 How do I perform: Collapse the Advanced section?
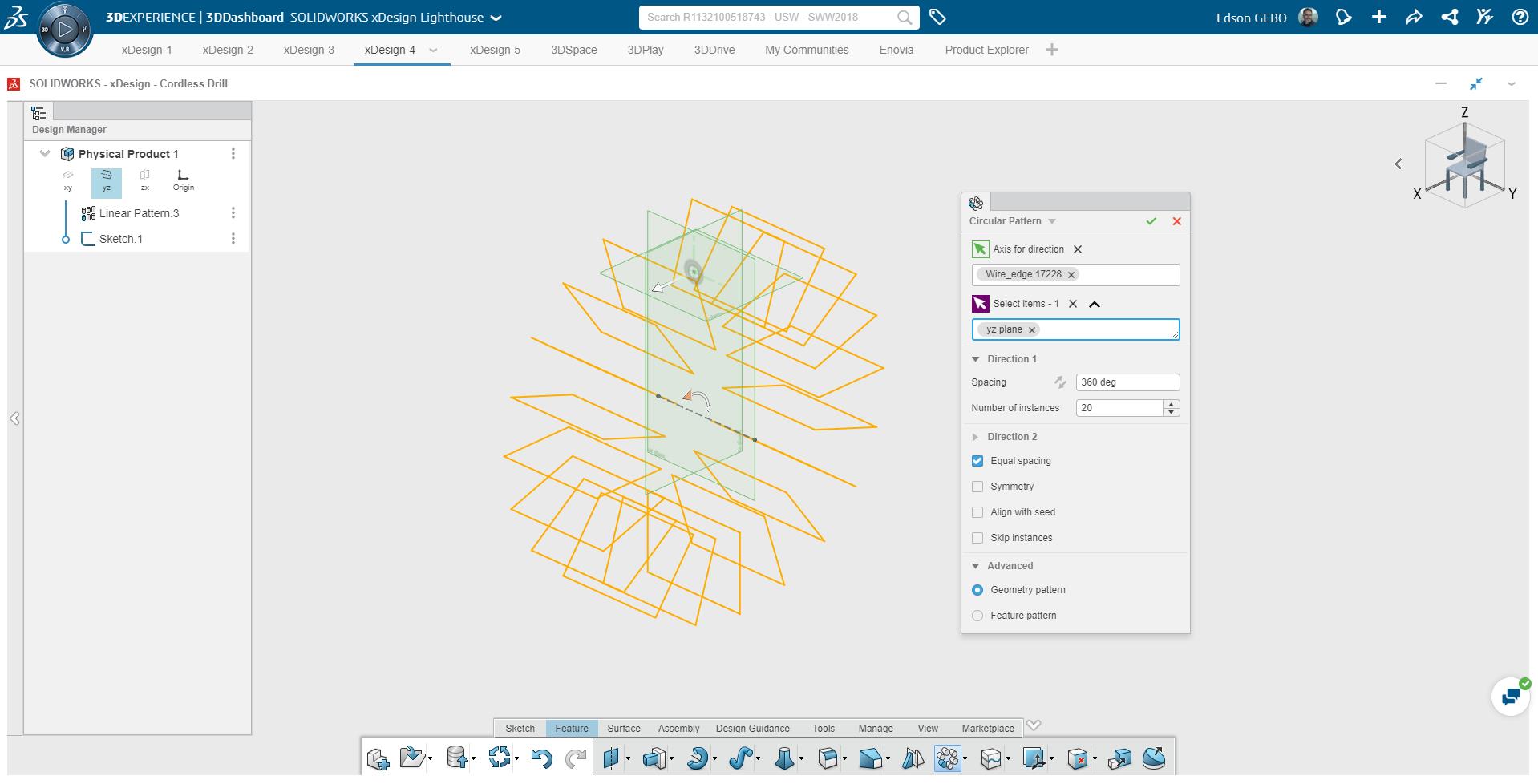click(976, 566)
